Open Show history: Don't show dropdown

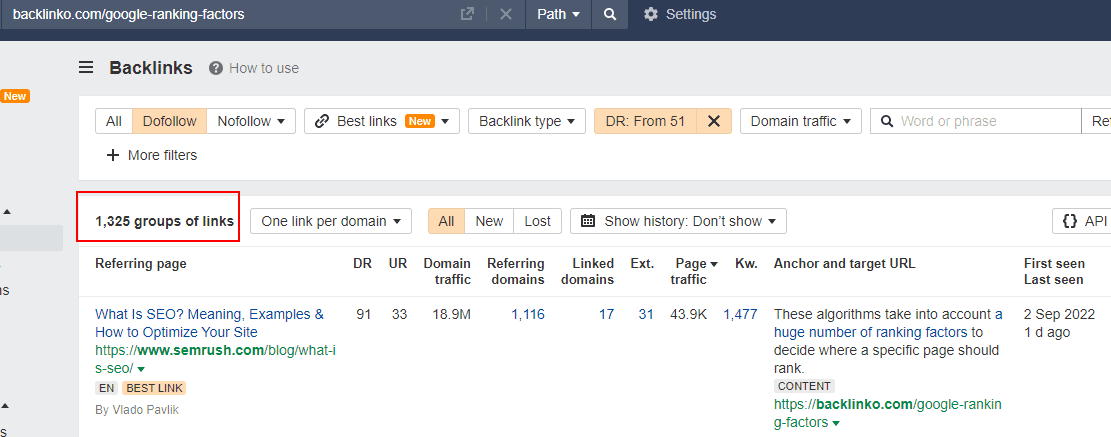678,221
